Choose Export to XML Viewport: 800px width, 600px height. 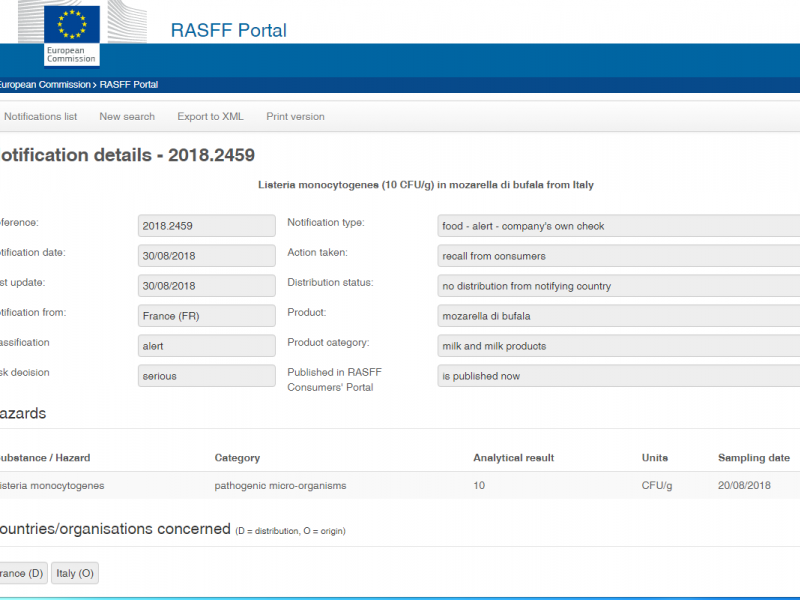(210, 116)
